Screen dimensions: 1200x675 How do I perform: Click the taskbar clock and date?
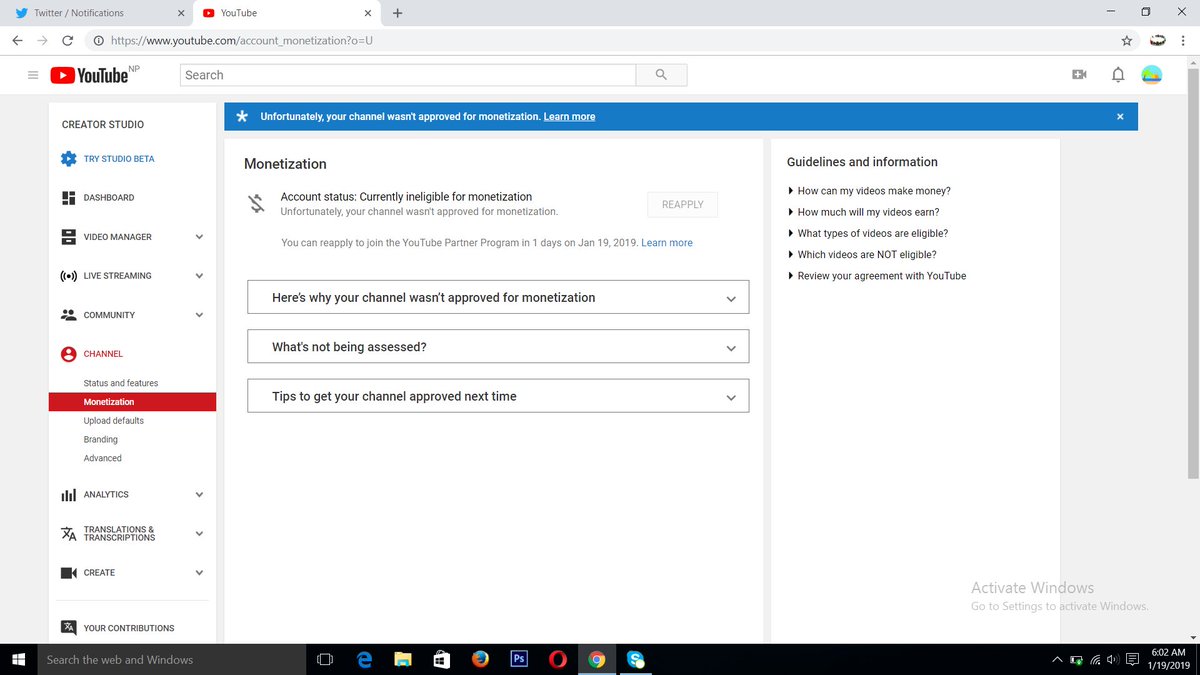click(1169, 659)
